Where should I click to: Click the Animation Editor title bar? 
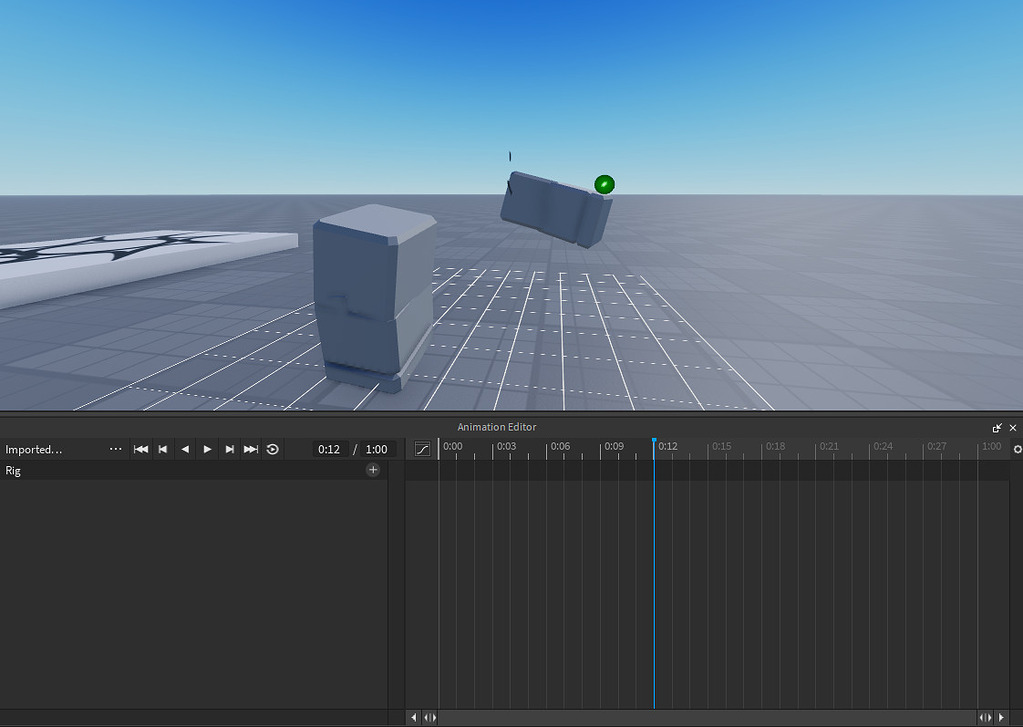click(x=497, y=427)
